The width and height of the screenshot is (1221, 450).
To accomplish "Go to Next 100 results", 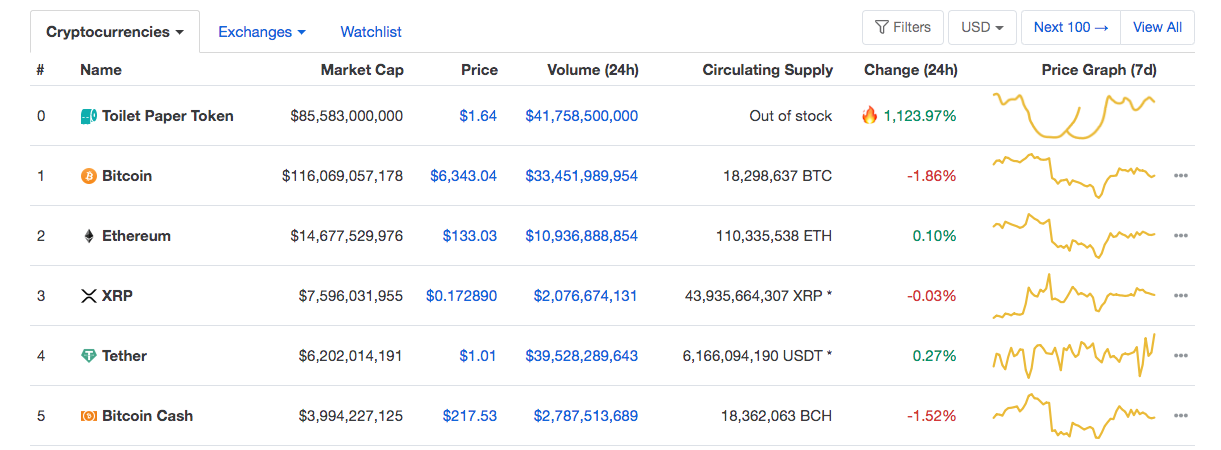I will [1071, 27].
